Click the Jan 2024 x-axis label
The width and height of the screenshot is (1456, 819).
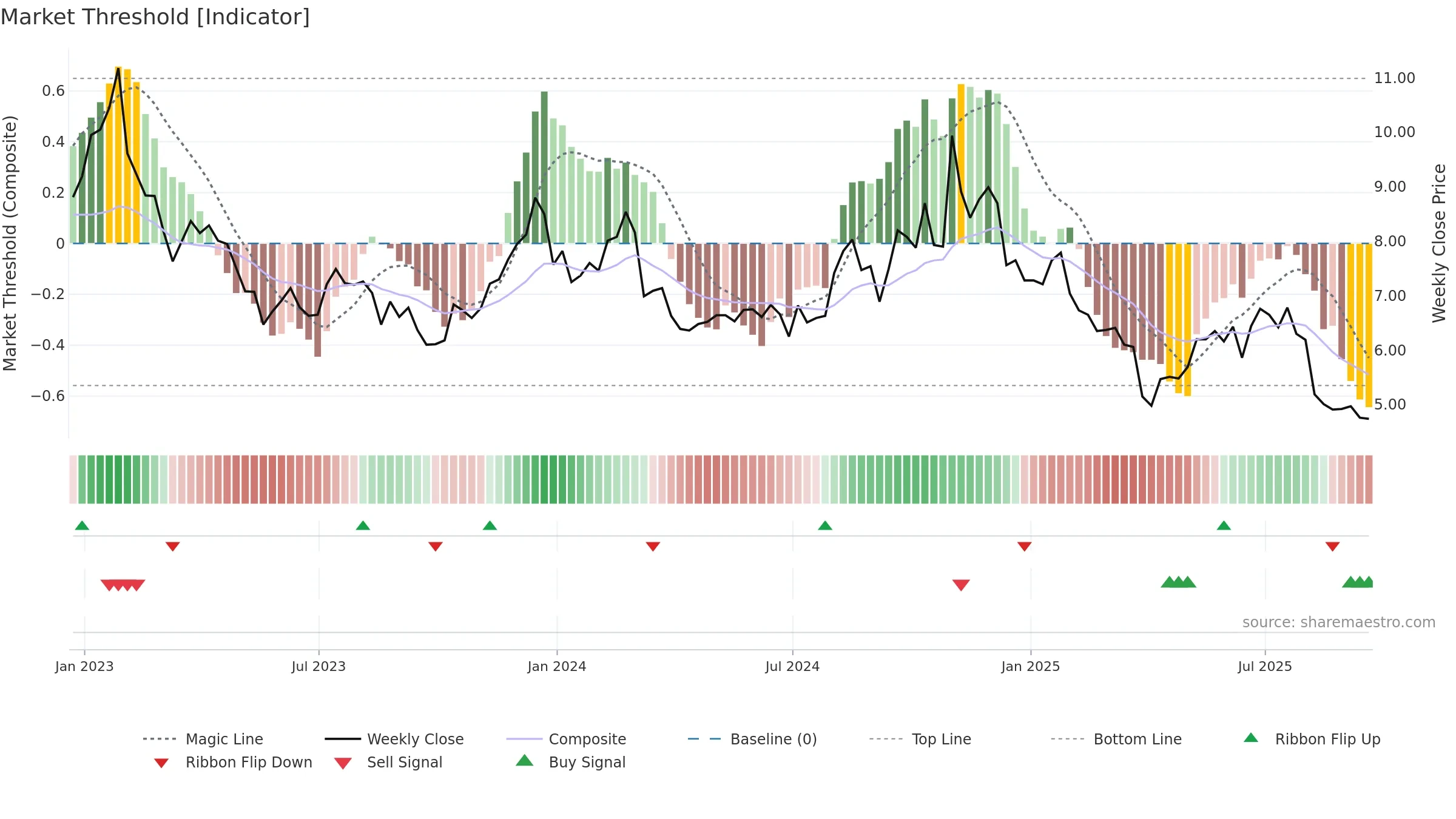click(557, 666)
